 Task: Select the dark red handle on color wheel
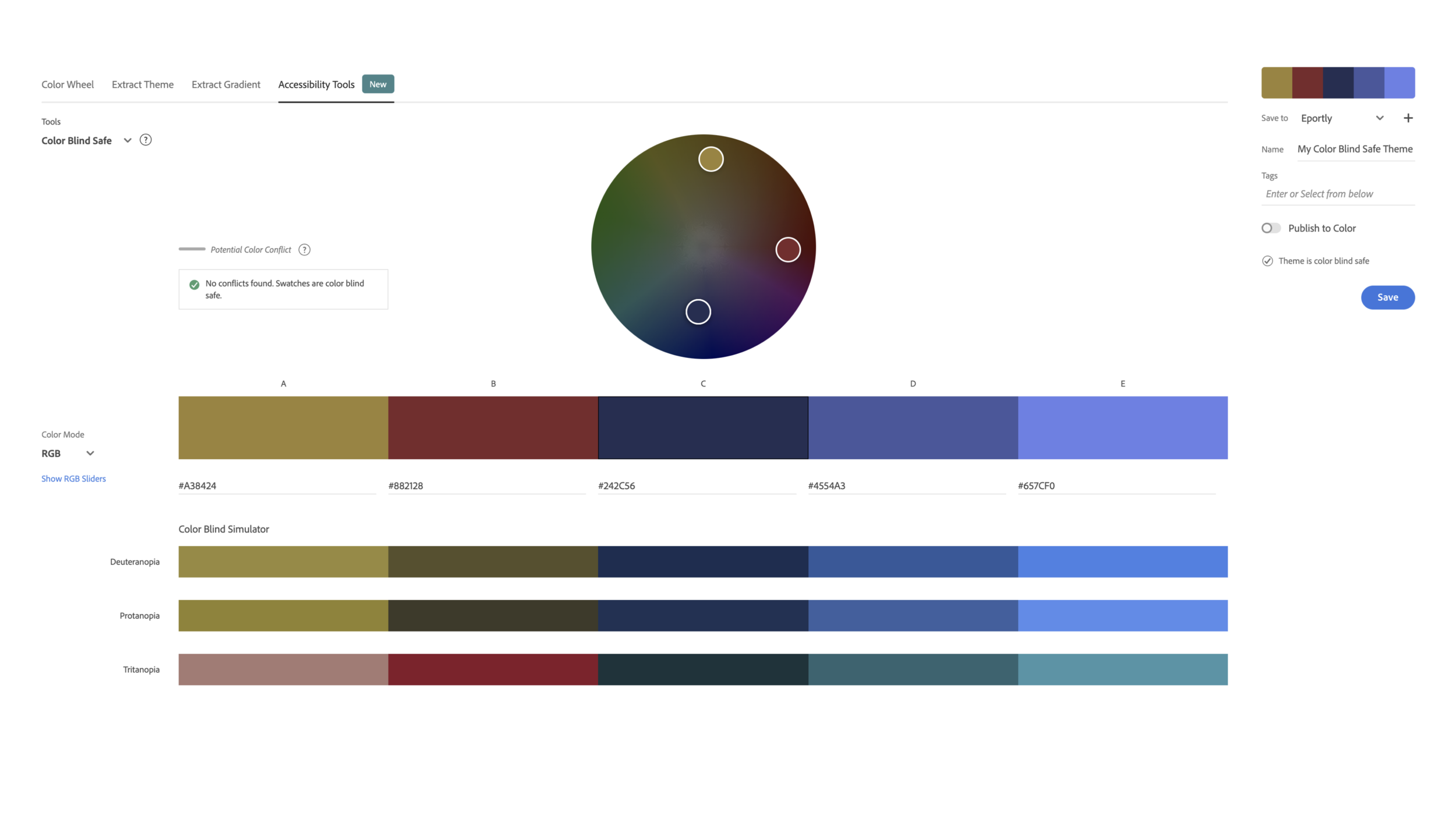787,250
